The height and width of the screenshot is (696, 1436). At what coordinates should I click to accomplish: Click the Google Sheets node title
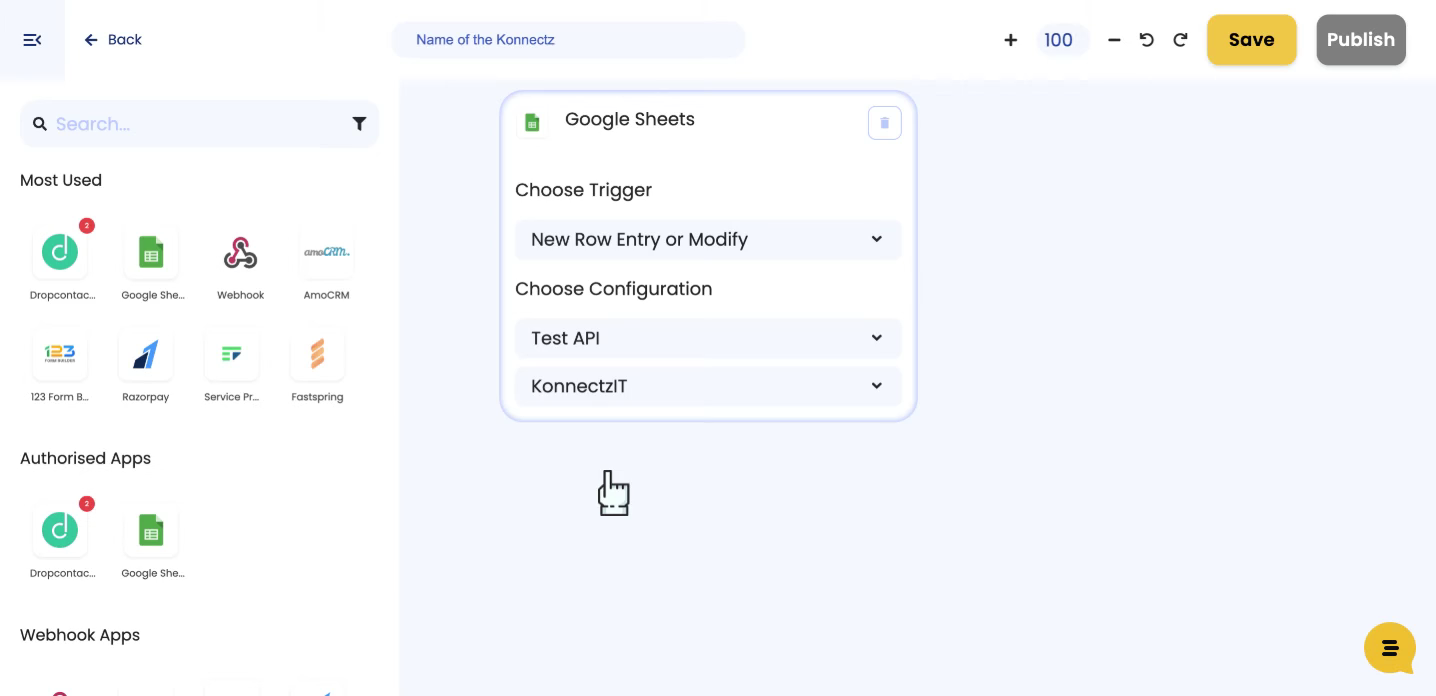click(x=630, y=119)
